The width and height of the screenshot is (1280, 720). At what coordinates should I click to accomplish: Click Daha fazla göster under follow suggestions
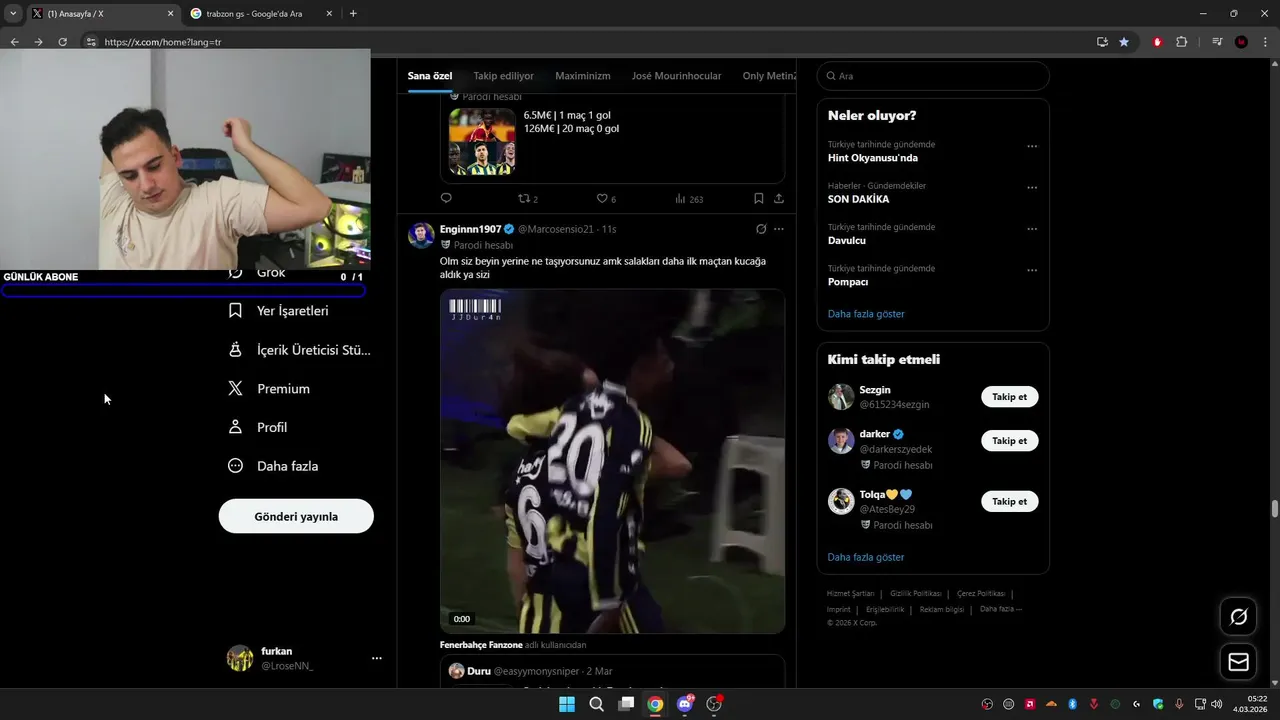tap(866, 557)
